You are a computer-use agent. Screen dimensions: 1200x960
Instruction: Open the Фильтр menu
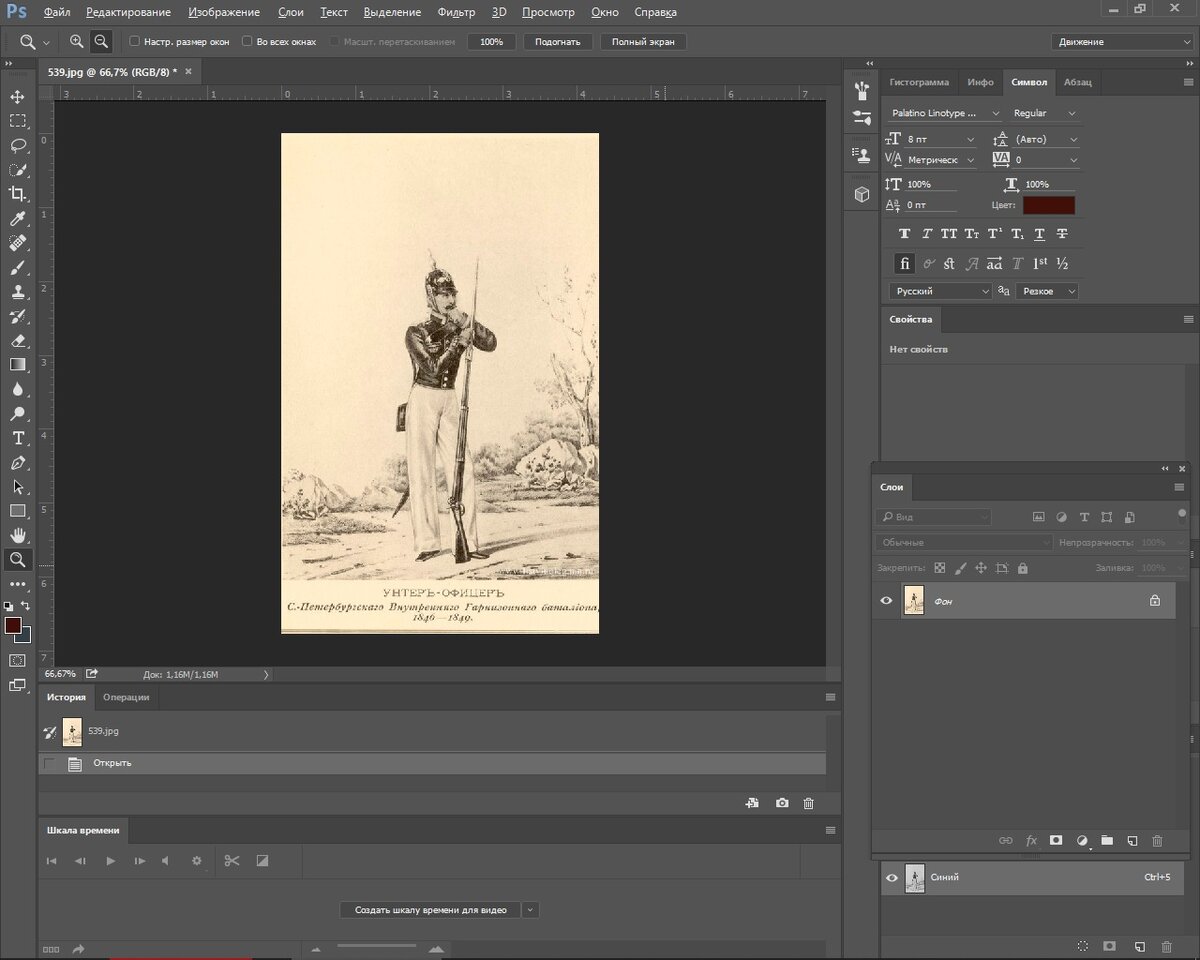point(457,12)
